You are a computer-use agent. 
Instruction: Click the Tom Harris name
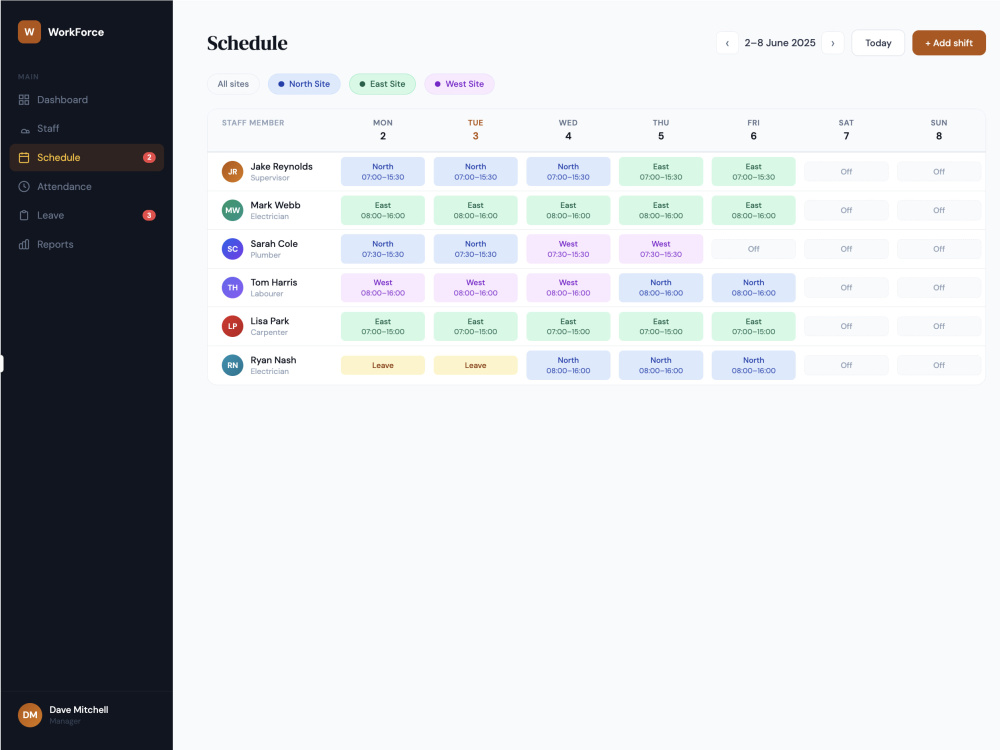[x=274, y=283]
